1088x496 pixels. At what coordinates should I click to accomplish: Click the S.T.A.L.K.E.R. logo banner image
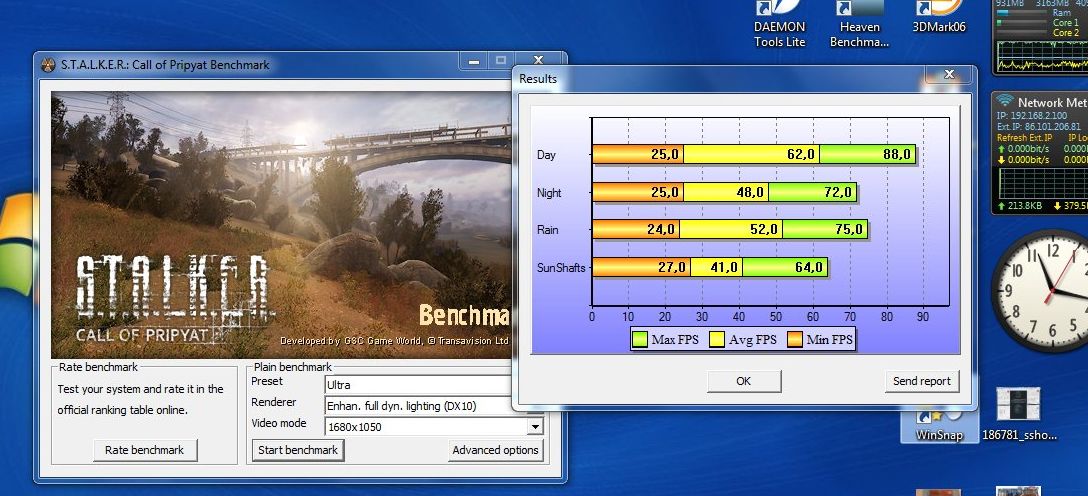[x=281, y=225]
